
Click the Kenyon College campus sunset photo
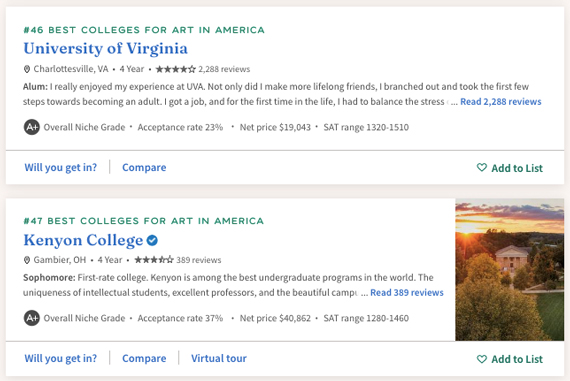coord(510,270)
